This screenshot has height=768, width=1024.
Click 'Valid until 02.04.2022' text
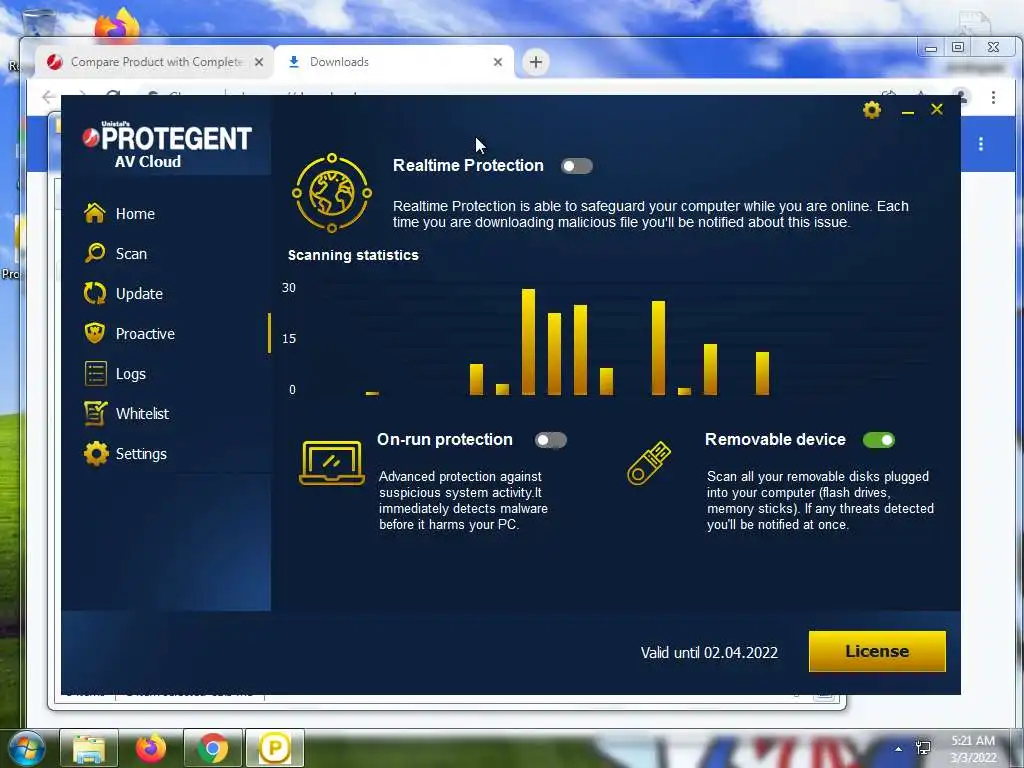709,652
